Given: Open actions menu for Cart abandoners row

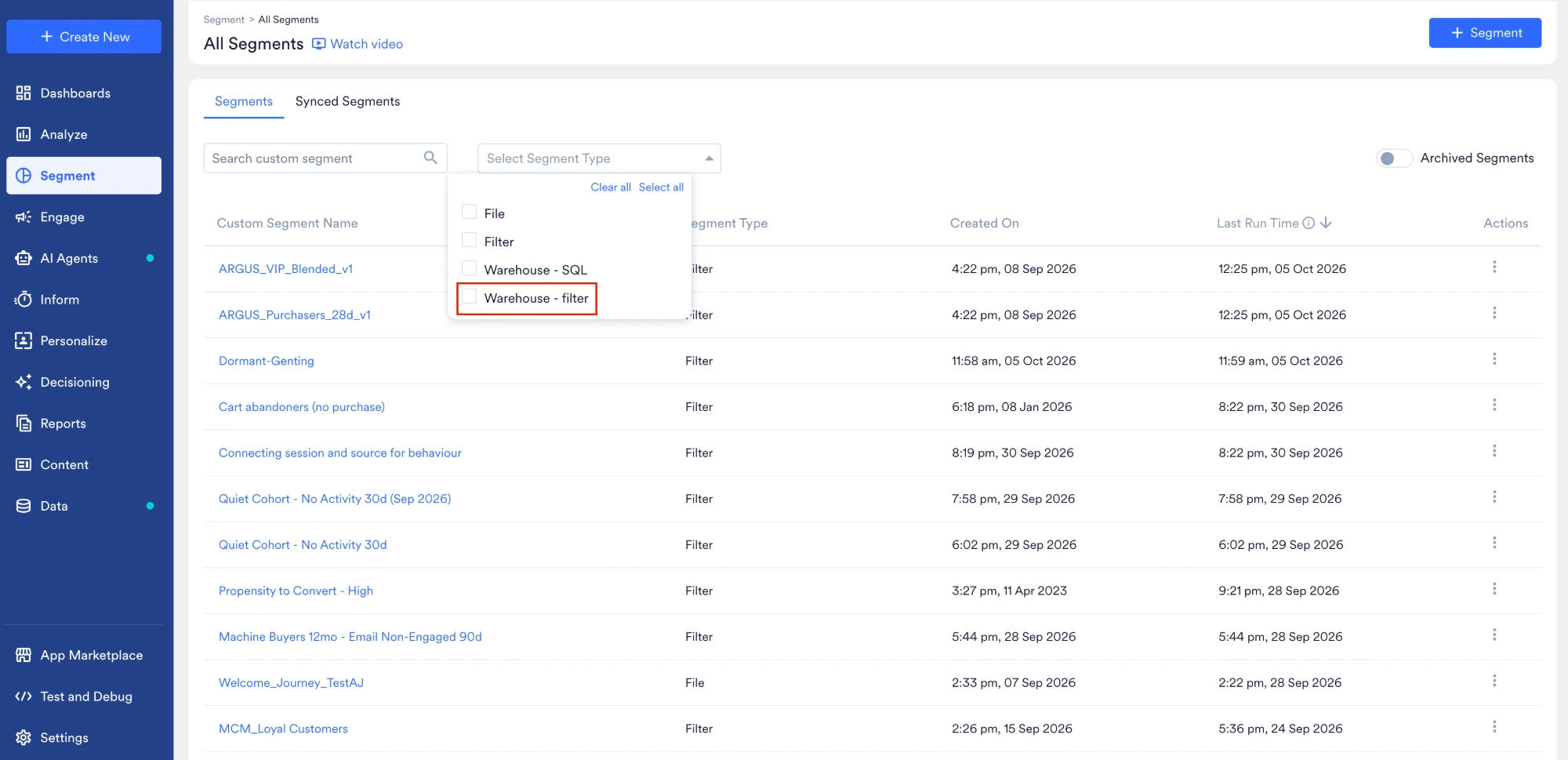Looking at the screenshot, I should [x=1494, y=405].
